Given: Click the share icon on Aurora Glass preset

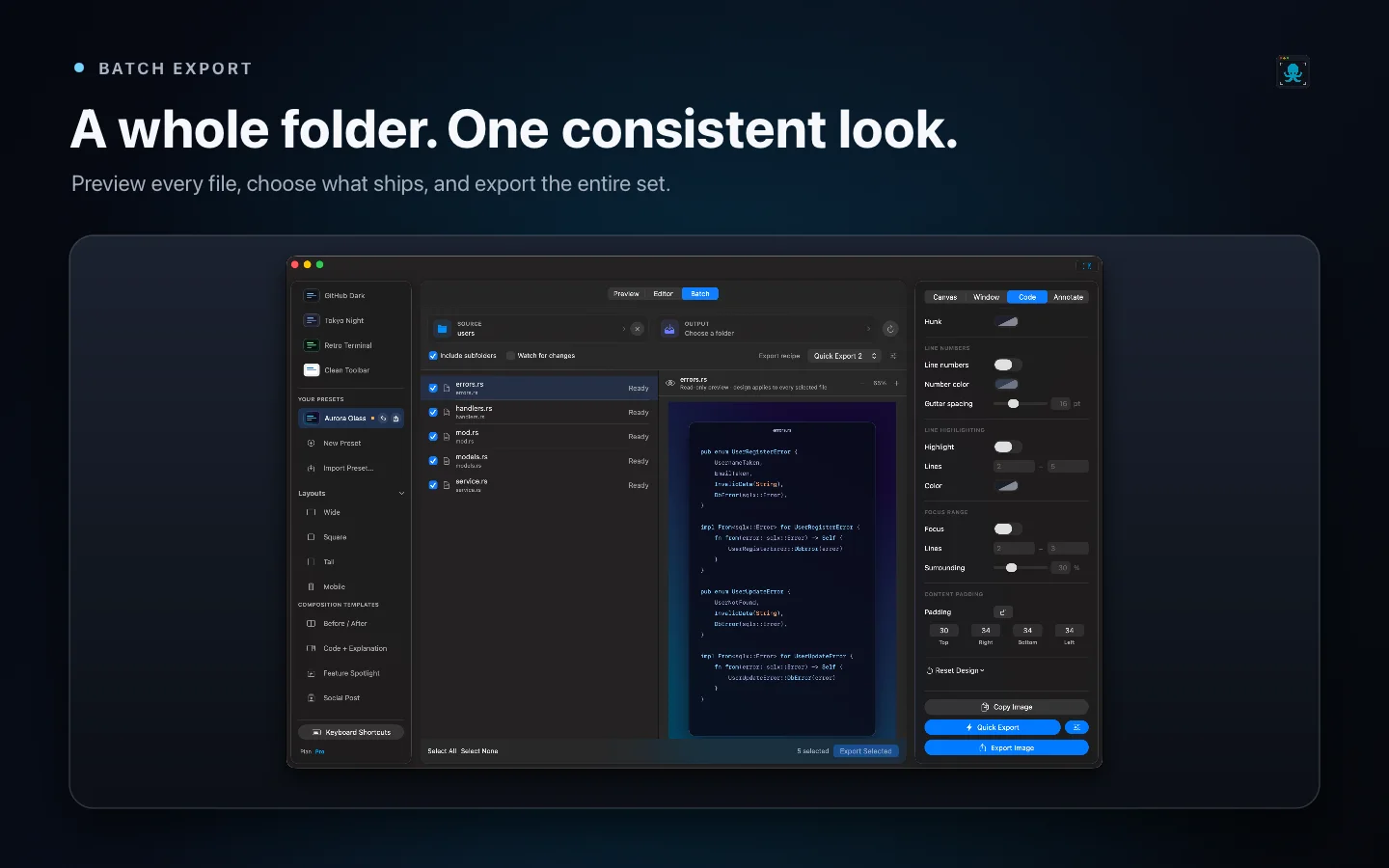Looking at the screenshot, I should point(395,419).
